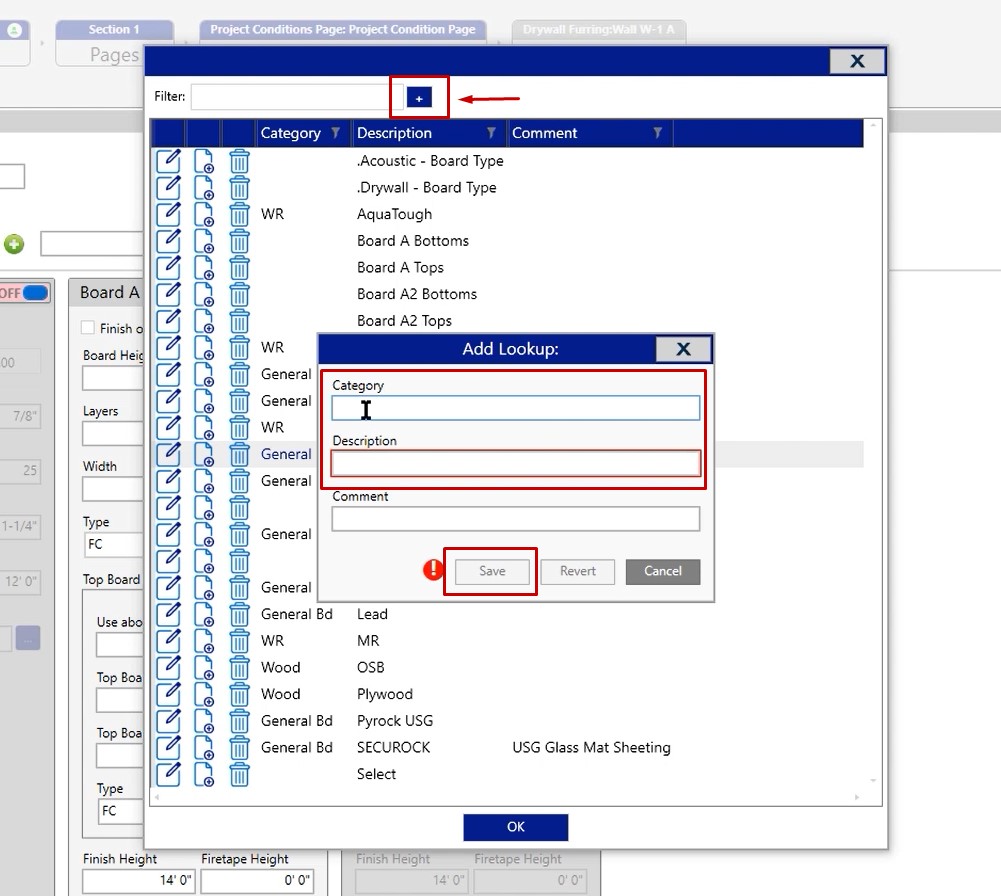The height and width of the screenshot is (896, 1001).
Task: Click the OK button at bottom
Action: click(x=515, y=827)
